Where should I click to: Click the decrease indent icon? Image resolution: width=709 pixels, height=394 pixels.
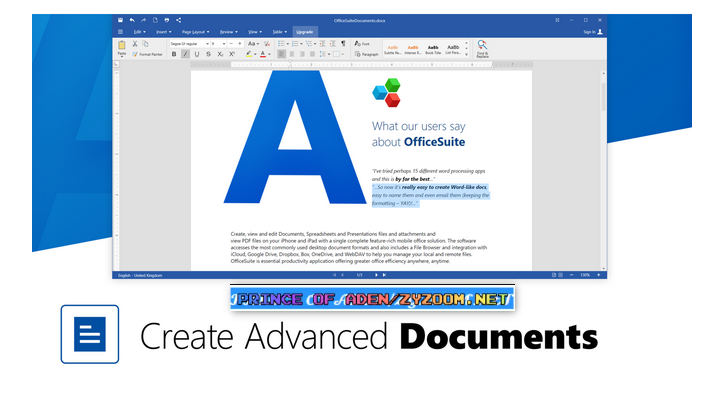pos(322,44)
